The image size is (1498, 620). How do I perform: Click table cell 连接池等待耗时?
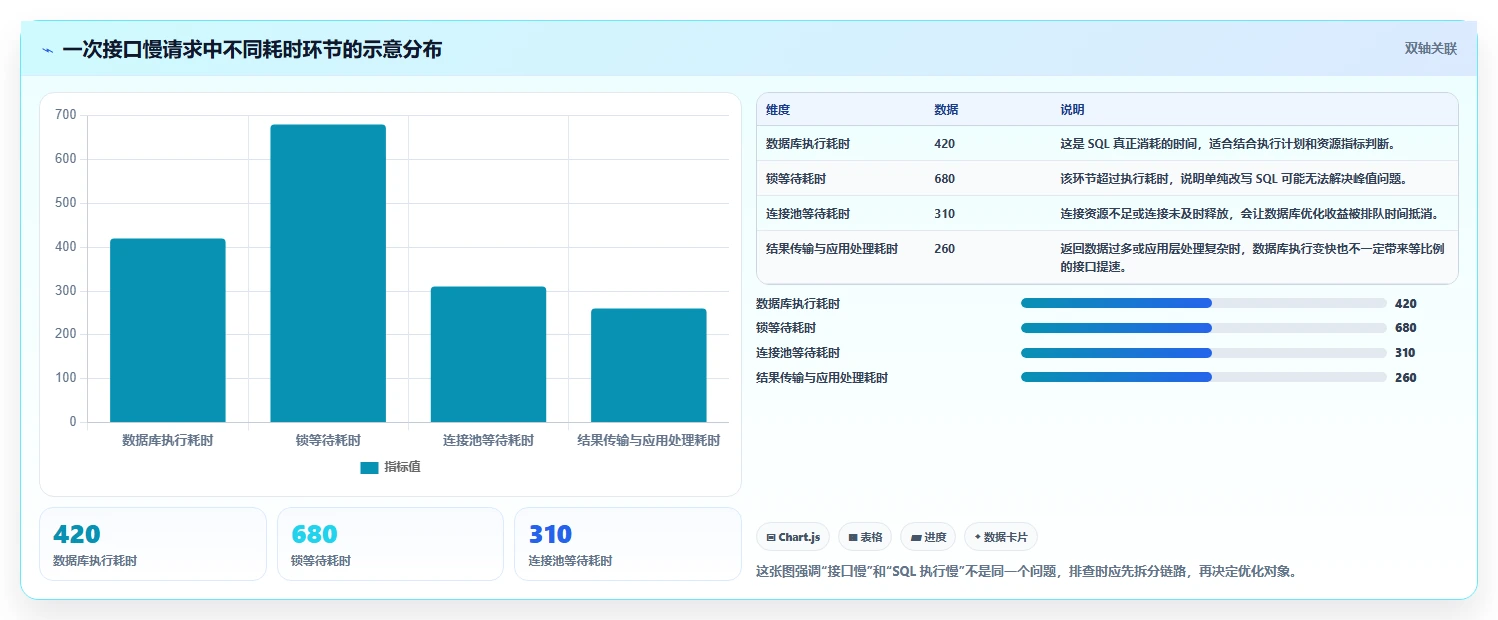coord(808,214)
